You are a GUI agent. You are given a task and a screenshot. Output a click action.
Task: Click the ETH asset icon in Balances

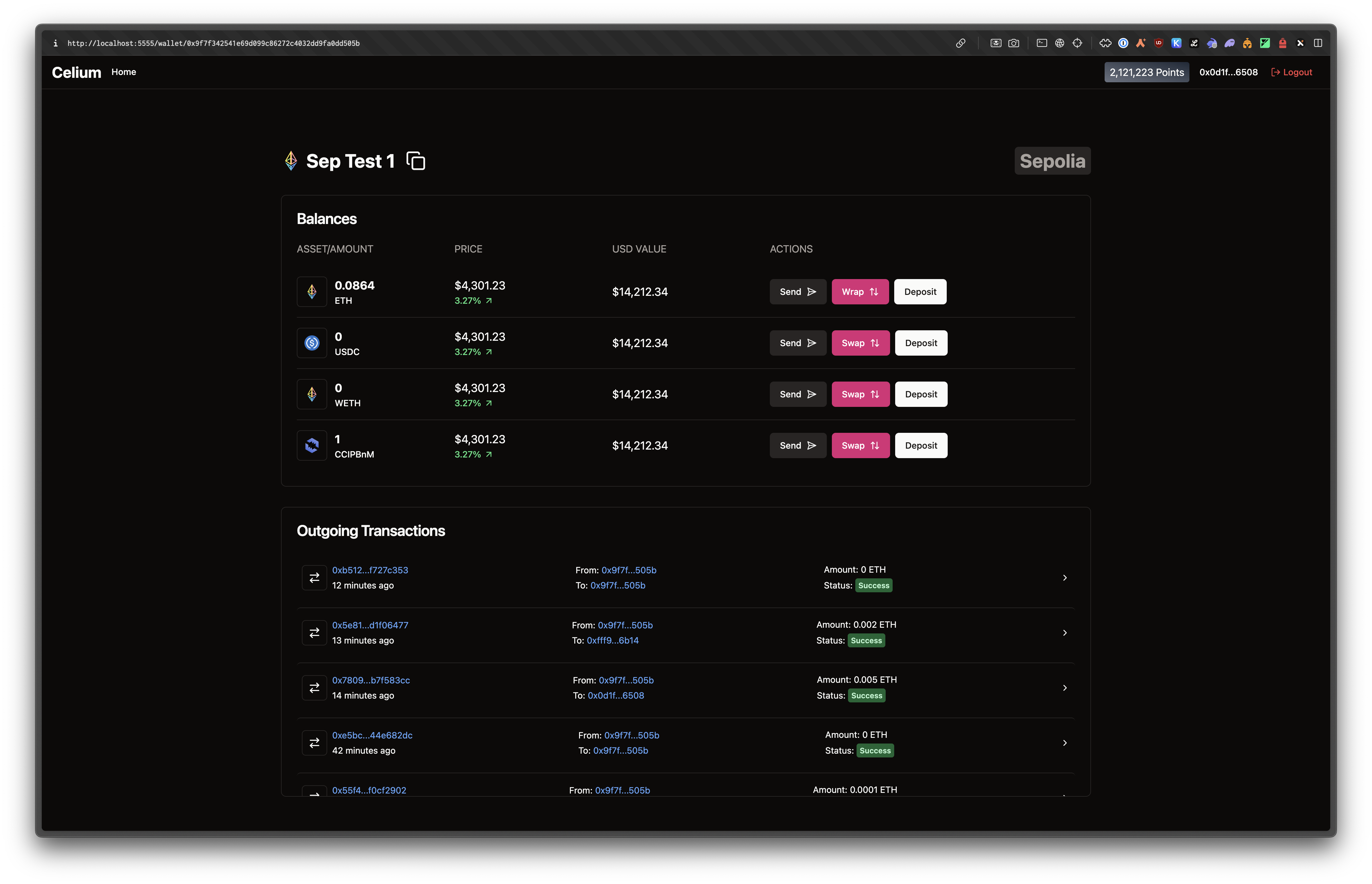tap(312, 292)
